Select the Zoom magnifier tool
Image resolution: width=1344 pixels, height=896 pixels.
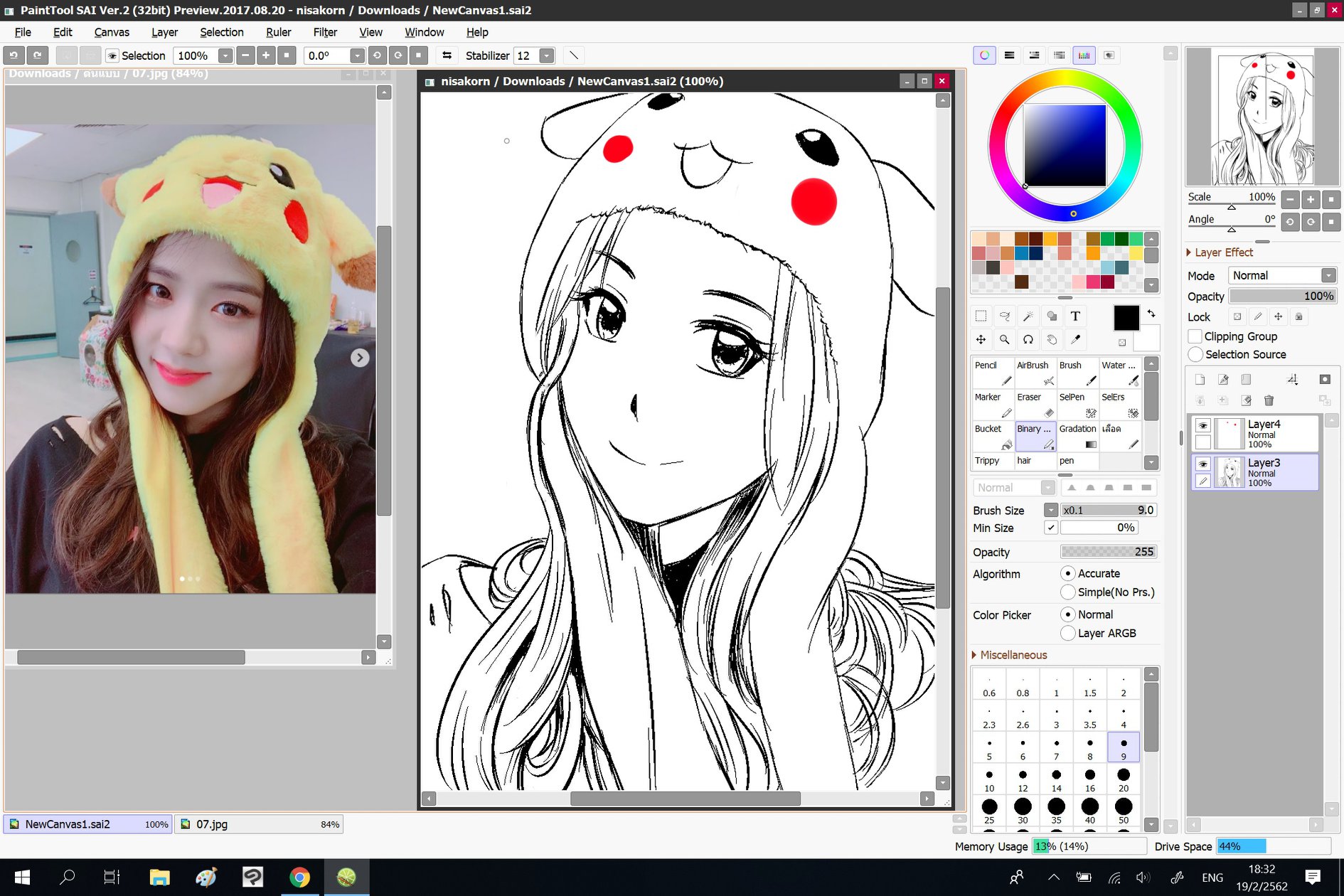pos(1005,340)
